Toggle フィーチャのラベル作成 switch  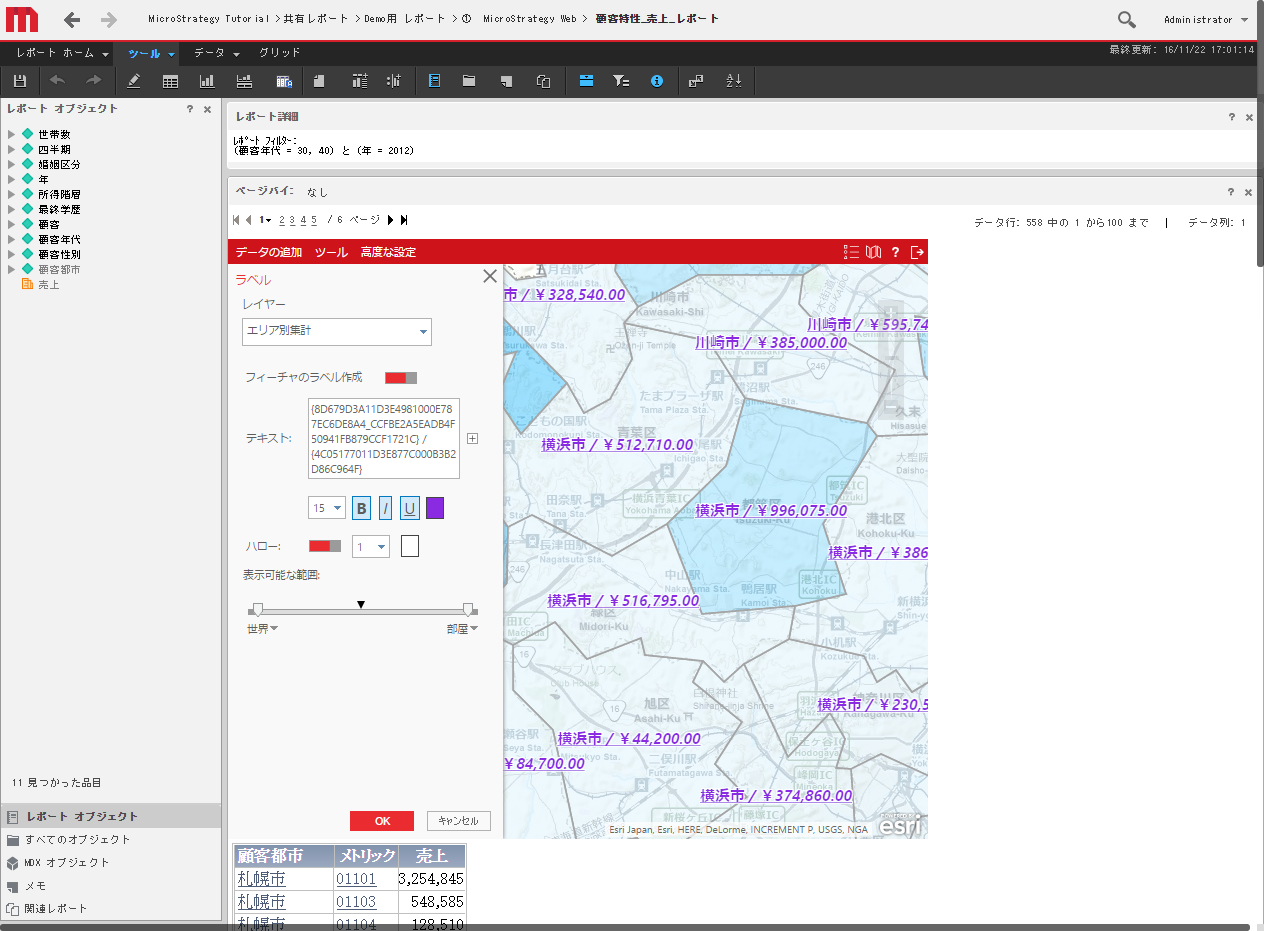[x=400, y=377]
